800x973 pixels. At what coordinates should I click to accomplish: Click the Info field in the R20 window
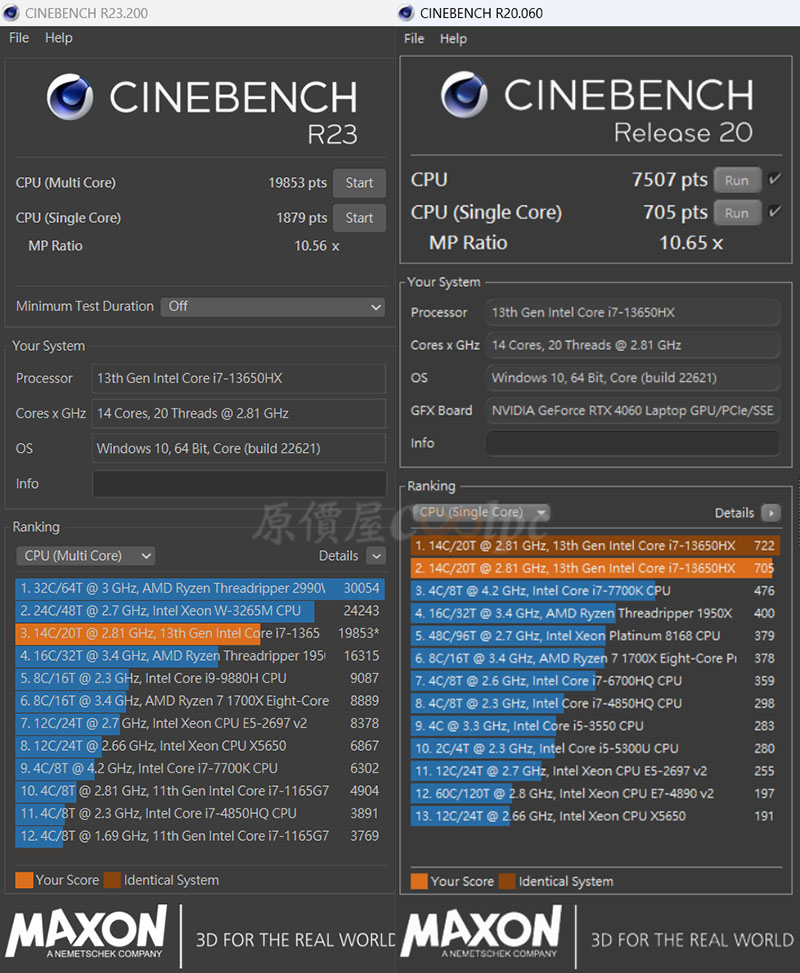[633, 443]
